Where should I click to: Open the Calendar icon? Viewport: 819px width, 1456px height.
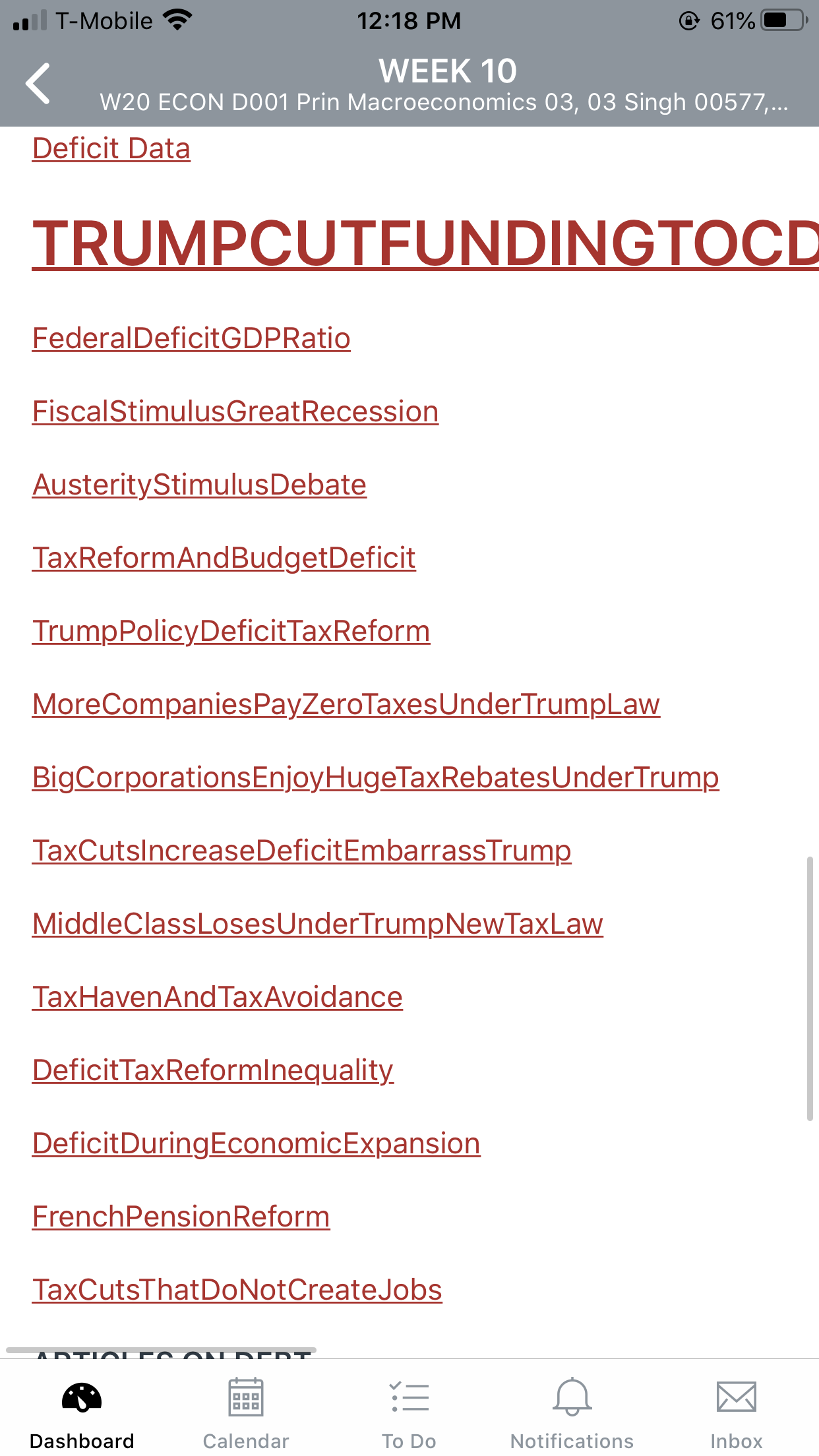point(246,1397)
